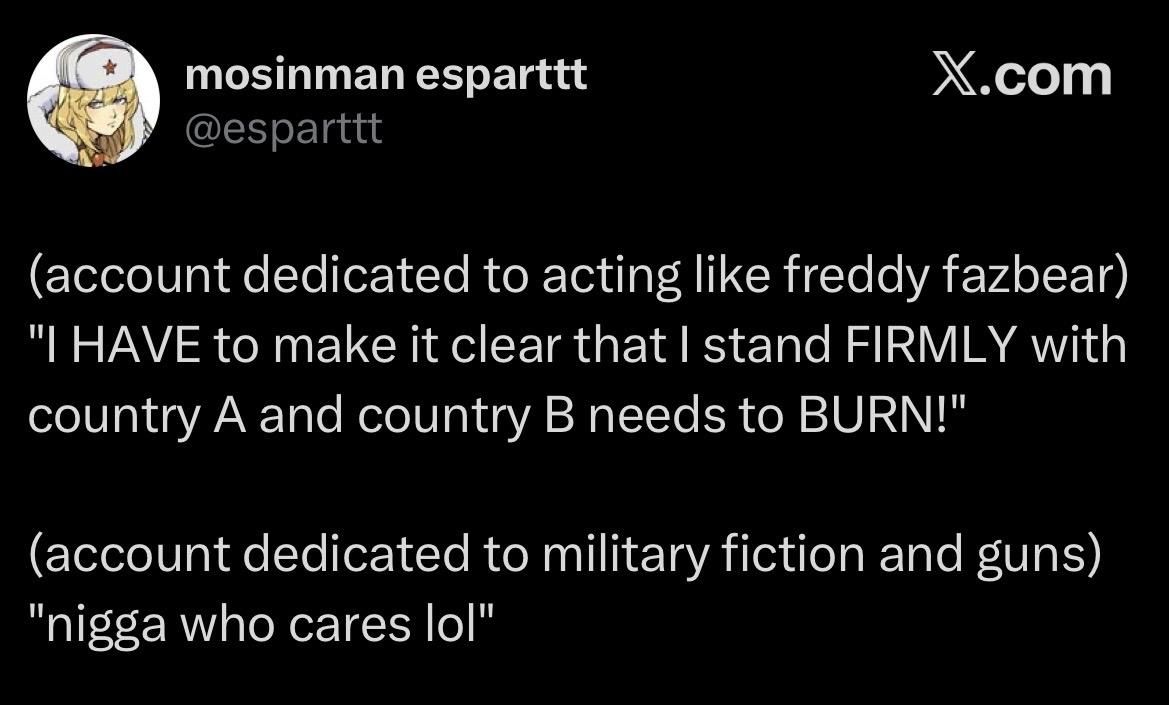Click the X logo icon
The width and height of the screenshot is (1169, 705).
pyautogui.click(x=955, y=77)
